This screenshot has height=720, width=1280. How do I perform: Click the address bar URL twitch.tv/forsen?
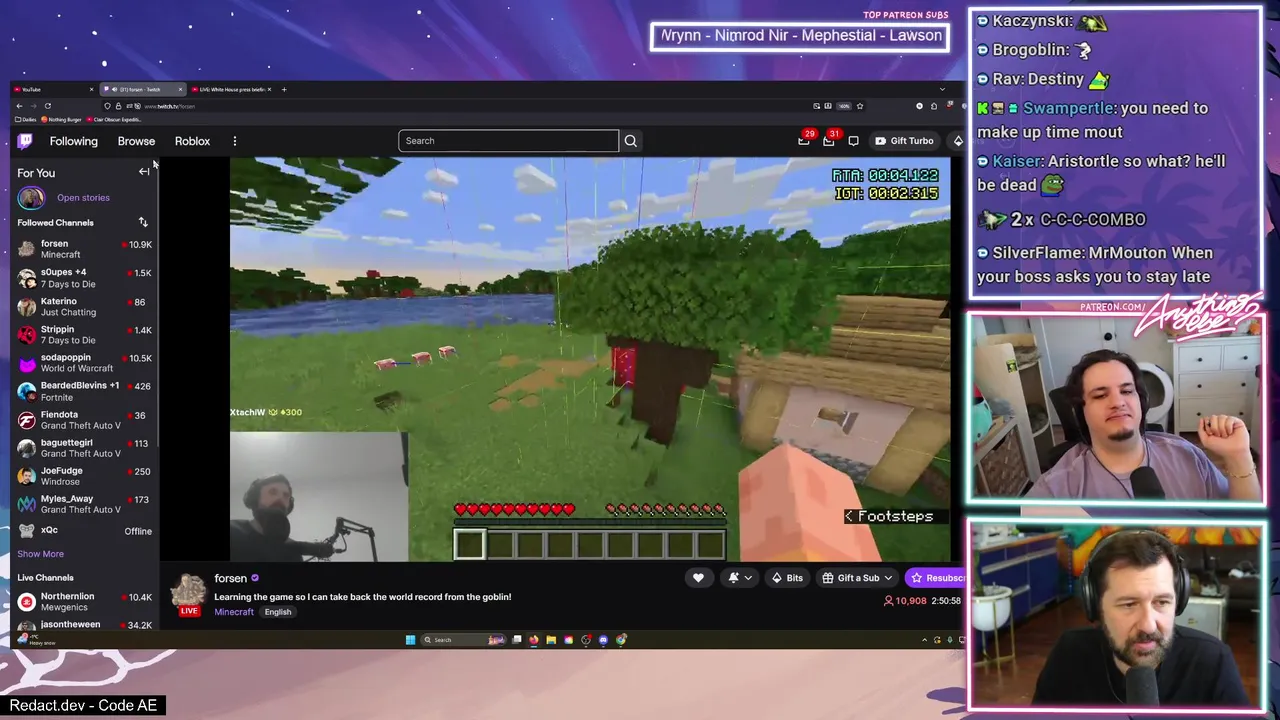point(169,106)
